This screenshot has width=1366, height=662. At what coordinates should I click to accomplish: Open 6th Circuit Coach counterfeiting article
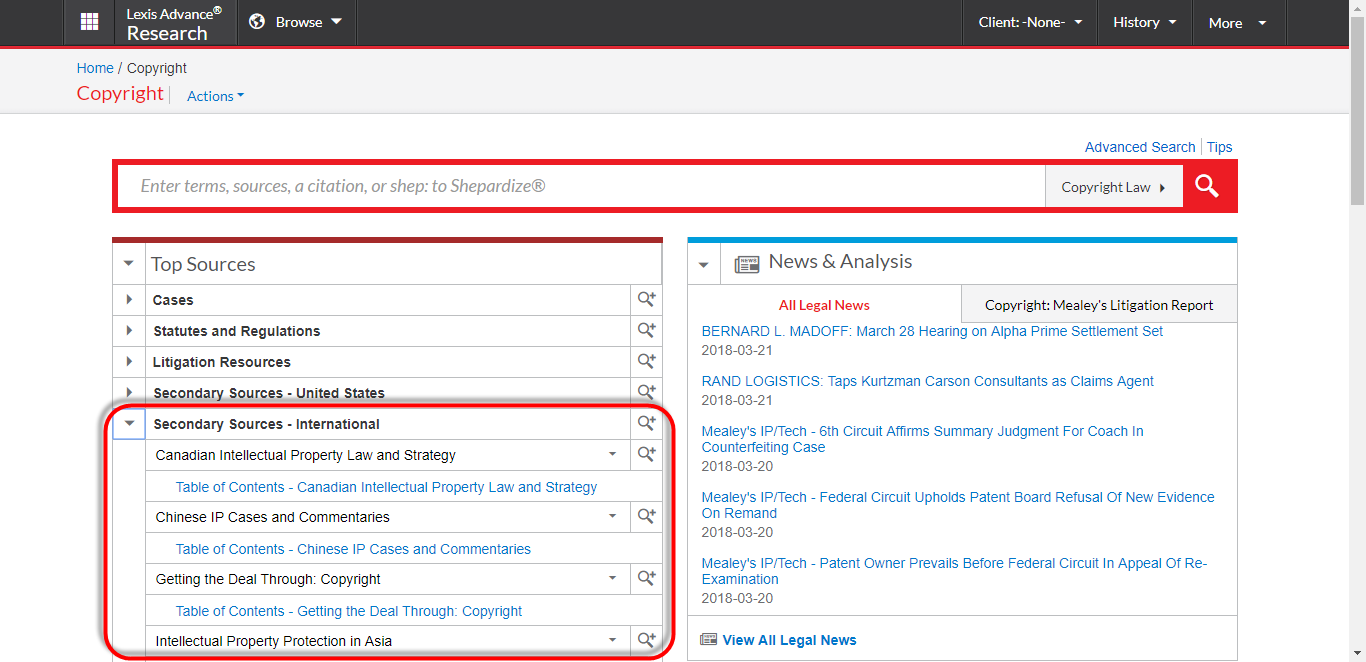click(923, 439)
